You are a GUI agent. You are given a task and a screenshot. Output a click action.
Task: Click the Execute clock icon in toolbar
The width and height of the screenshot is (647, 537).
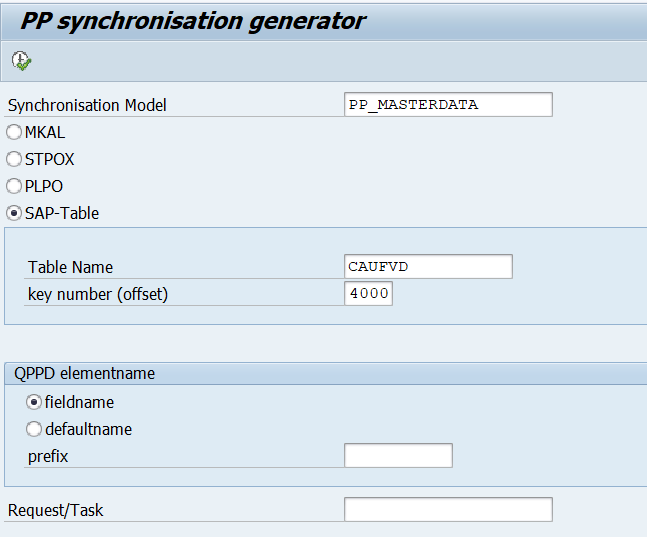(21, 61)
